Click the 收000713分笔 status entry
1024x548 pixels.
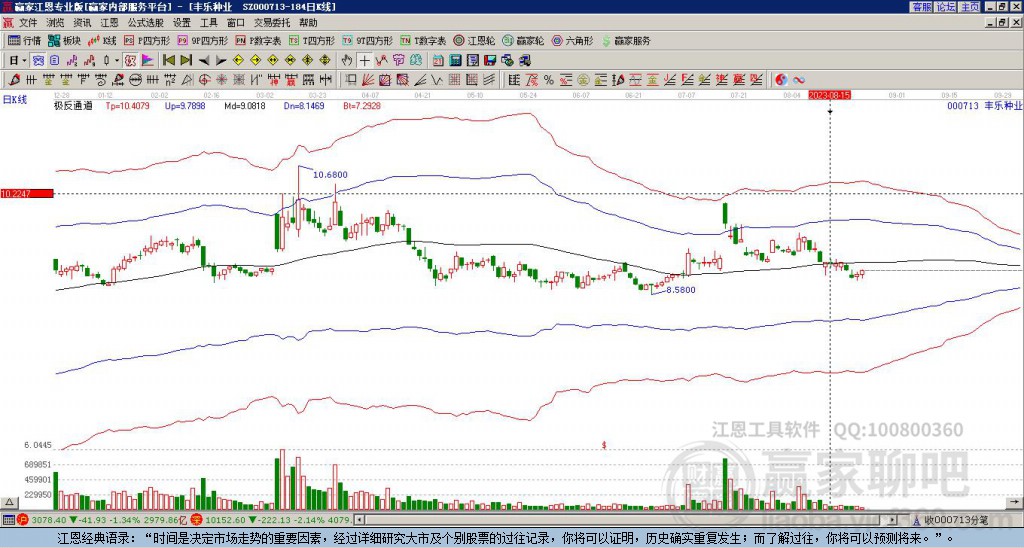[x=955, y=520]
